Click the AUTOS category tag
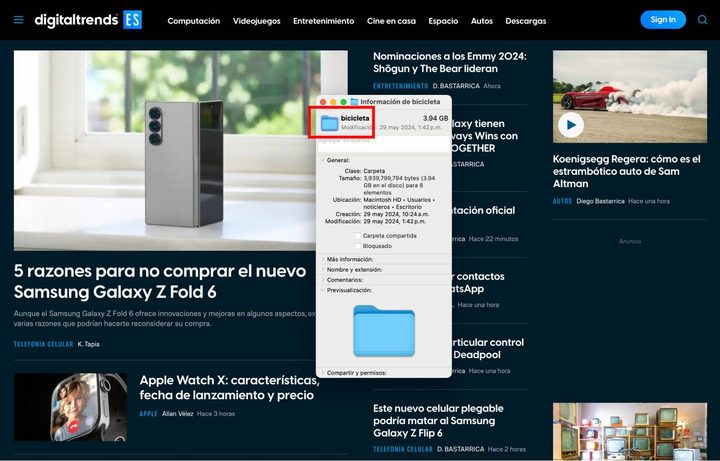Viewport: 720px width, 461px height. click(562, 201)
